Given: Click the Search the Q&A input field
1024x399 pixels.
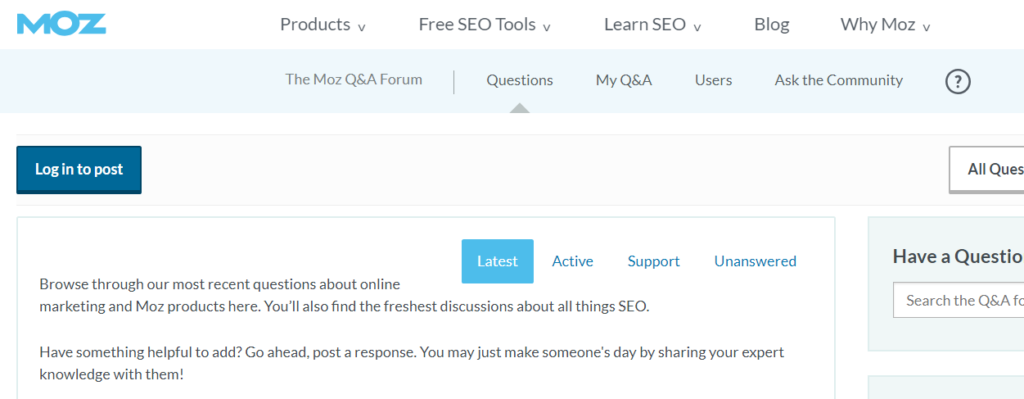Looking at the screenshot, I should (x=958, y=300).
